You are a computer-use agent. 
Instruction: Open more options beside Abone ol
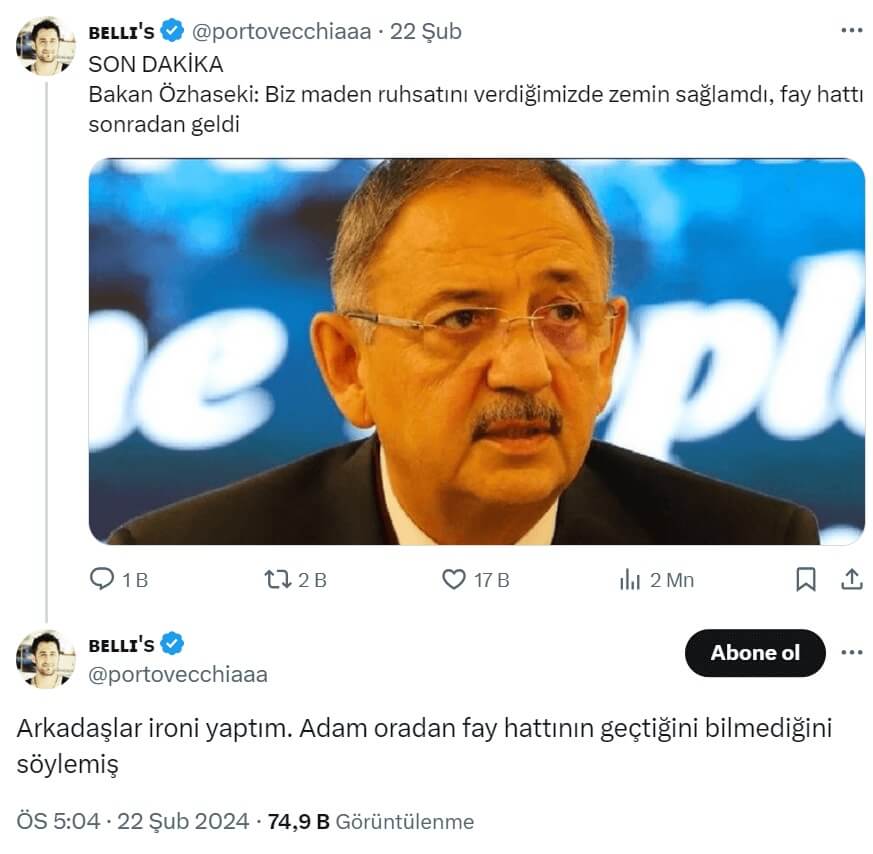tap(851, 653)
